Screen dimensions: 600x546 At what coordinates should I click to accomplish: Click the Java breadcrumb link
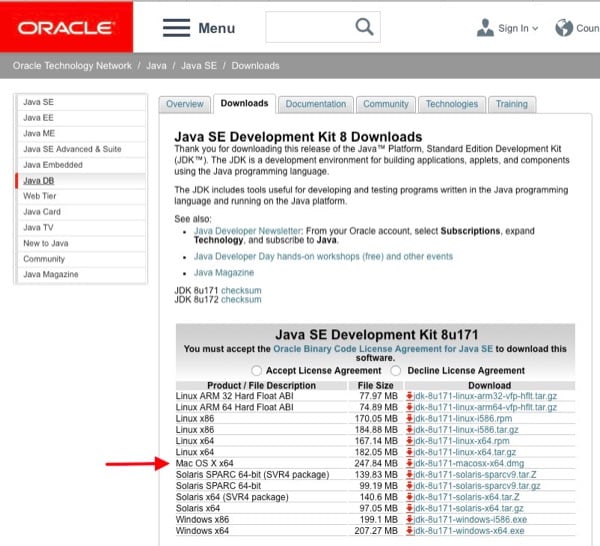(x=156, y=66)
